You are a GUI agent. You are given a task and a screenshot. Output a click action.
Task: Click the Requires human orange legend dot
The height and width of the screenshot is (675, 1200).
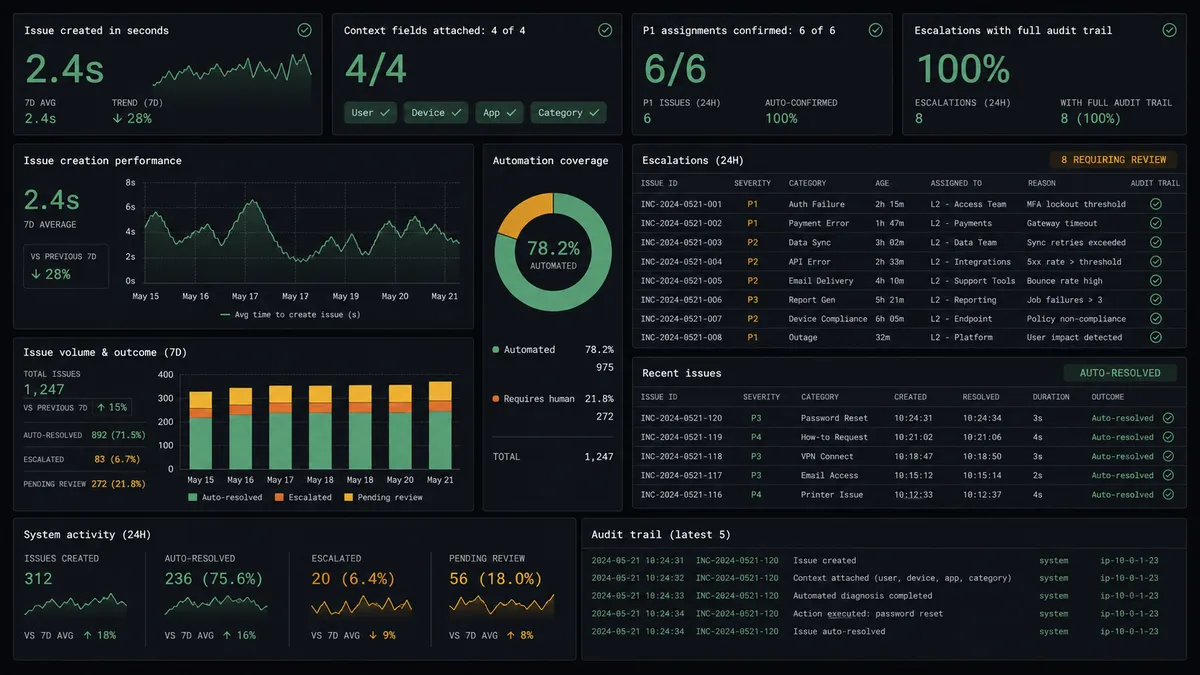tap(496, 399)
